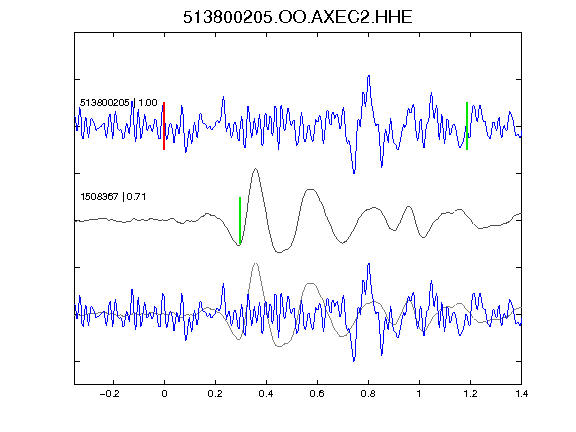
Task: Click the x-axis tick label 0.2
Action: click(215, 394)
